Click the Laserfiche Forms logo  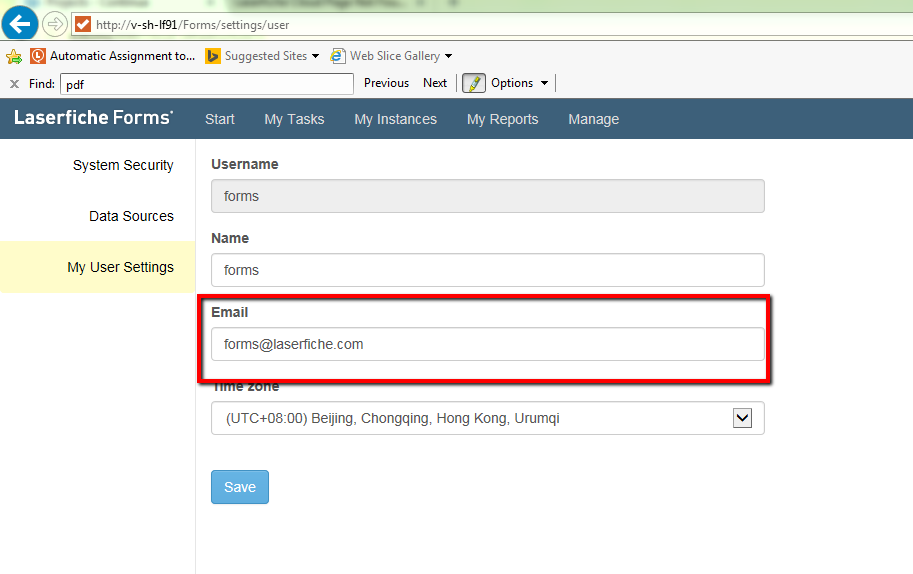point(93,118)
